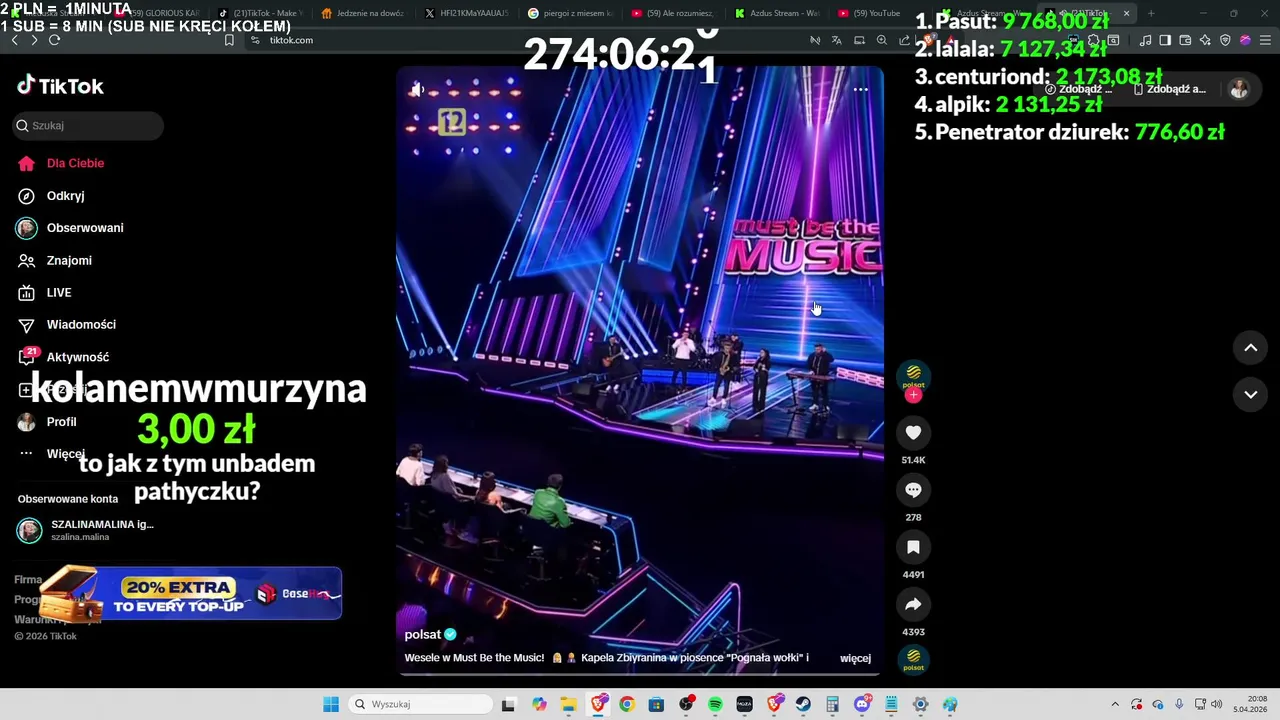Image resolution: width=1280 pixels, height=720 pixels.
Task: Open File Explorer from the taskbar
Action: pos(568,704)
